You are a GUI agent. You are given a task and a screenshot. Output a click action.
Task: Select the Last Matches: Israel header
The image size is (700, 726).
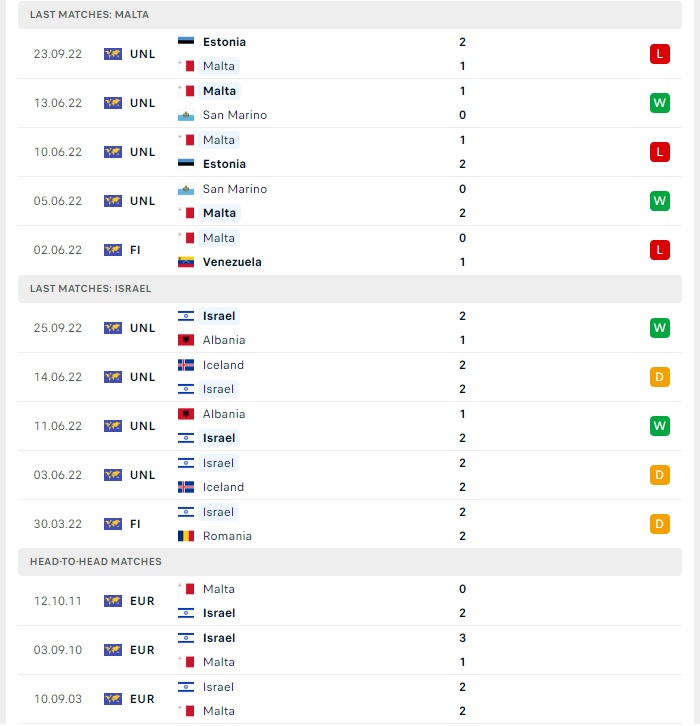coord(350,289)
